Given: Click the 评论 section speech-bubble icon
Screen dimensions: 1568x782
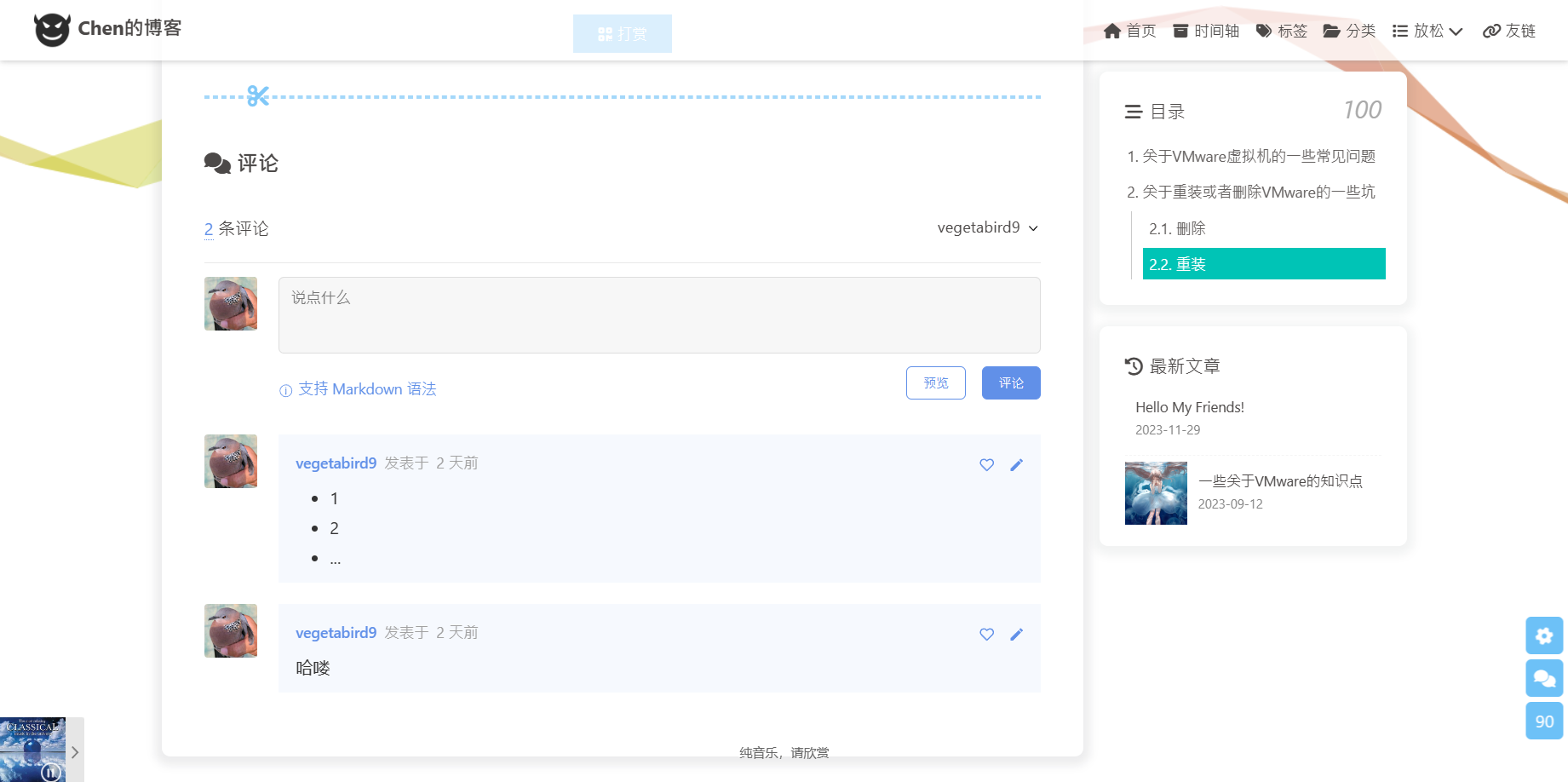Looking at the screenshot, I should [x=217, y=164].
